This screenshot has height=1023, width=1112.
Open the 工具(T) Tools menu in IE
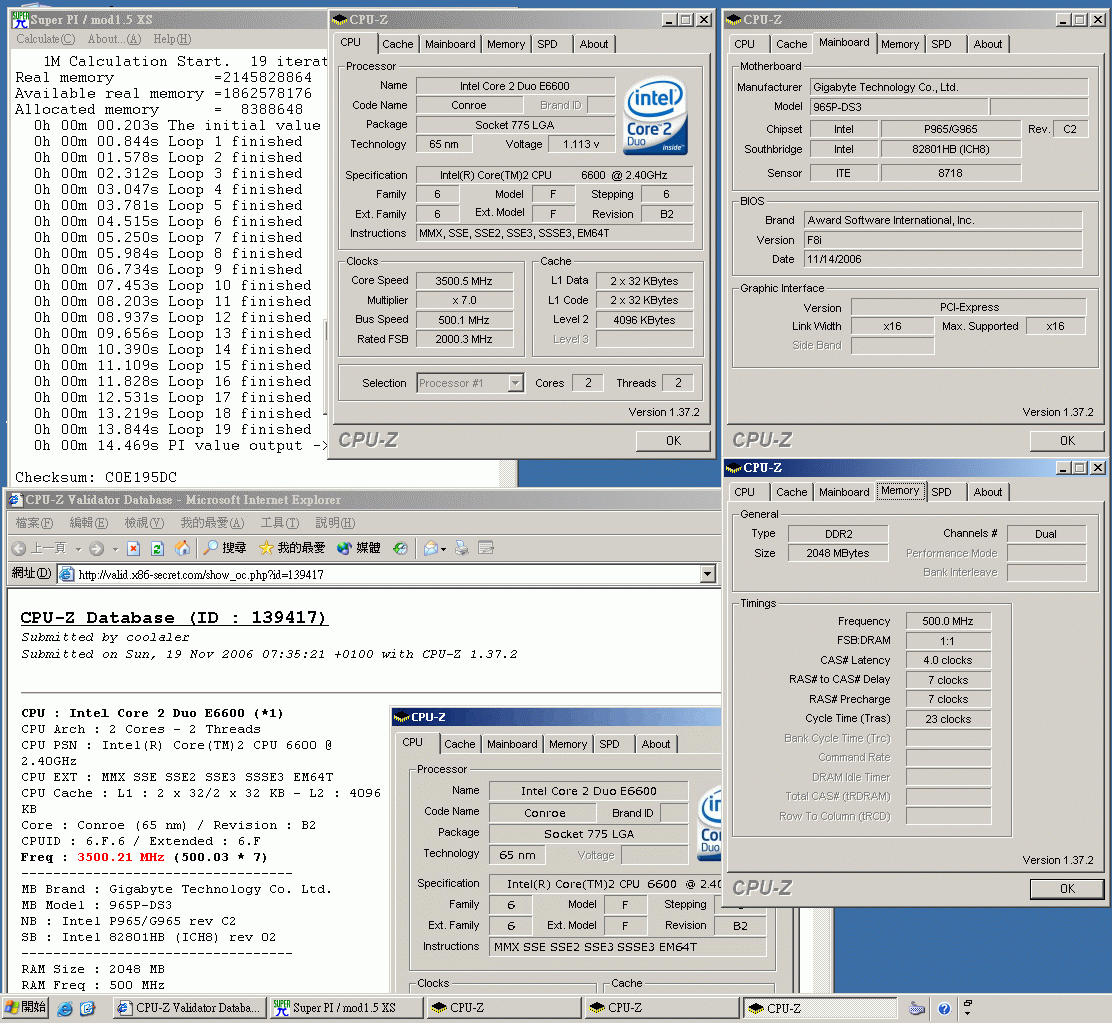(x=279, y=523)
